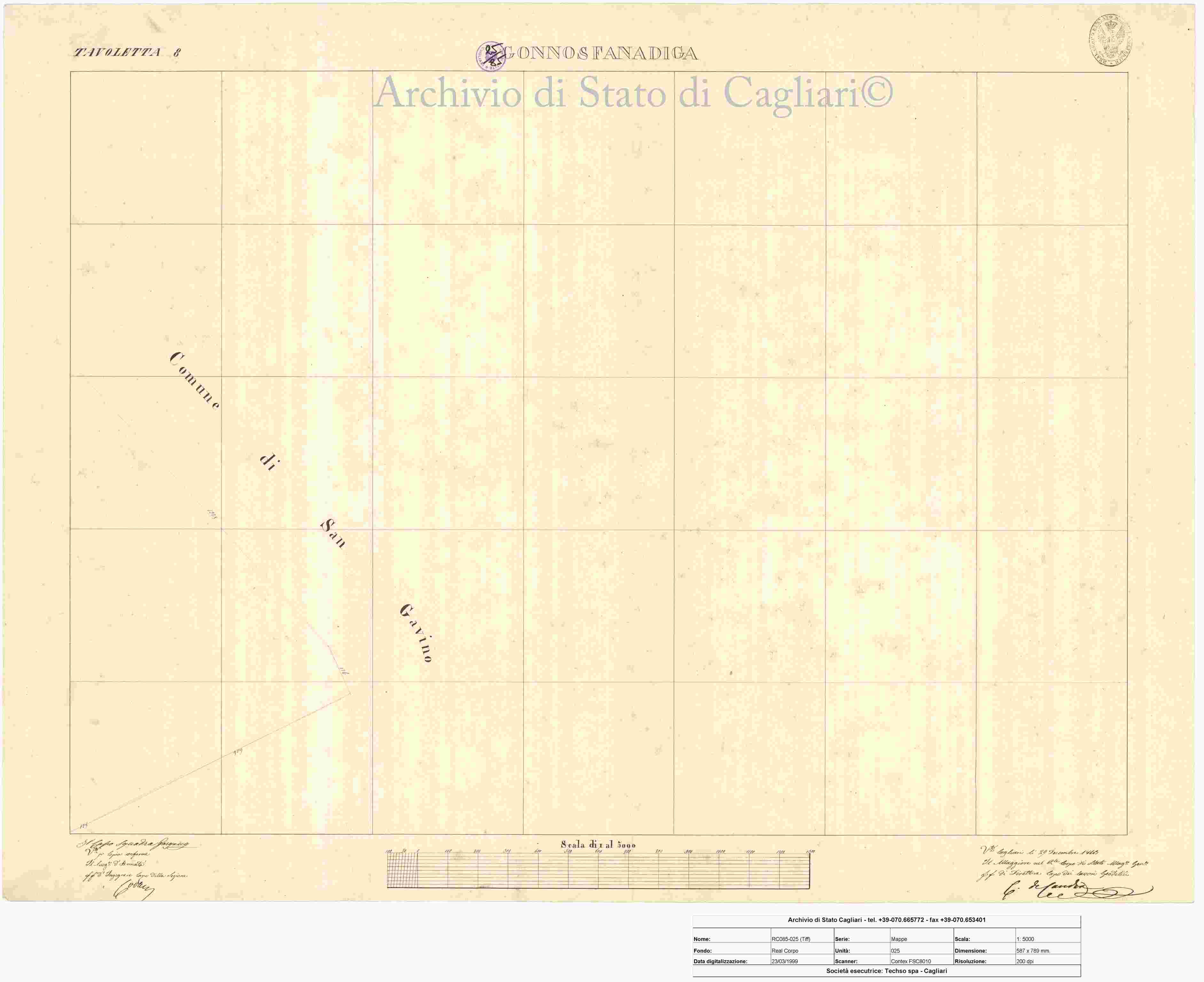Click the Real Corpo fondo value
The height and width of the screenshot is (982, 1204).
tap(784, 951)
